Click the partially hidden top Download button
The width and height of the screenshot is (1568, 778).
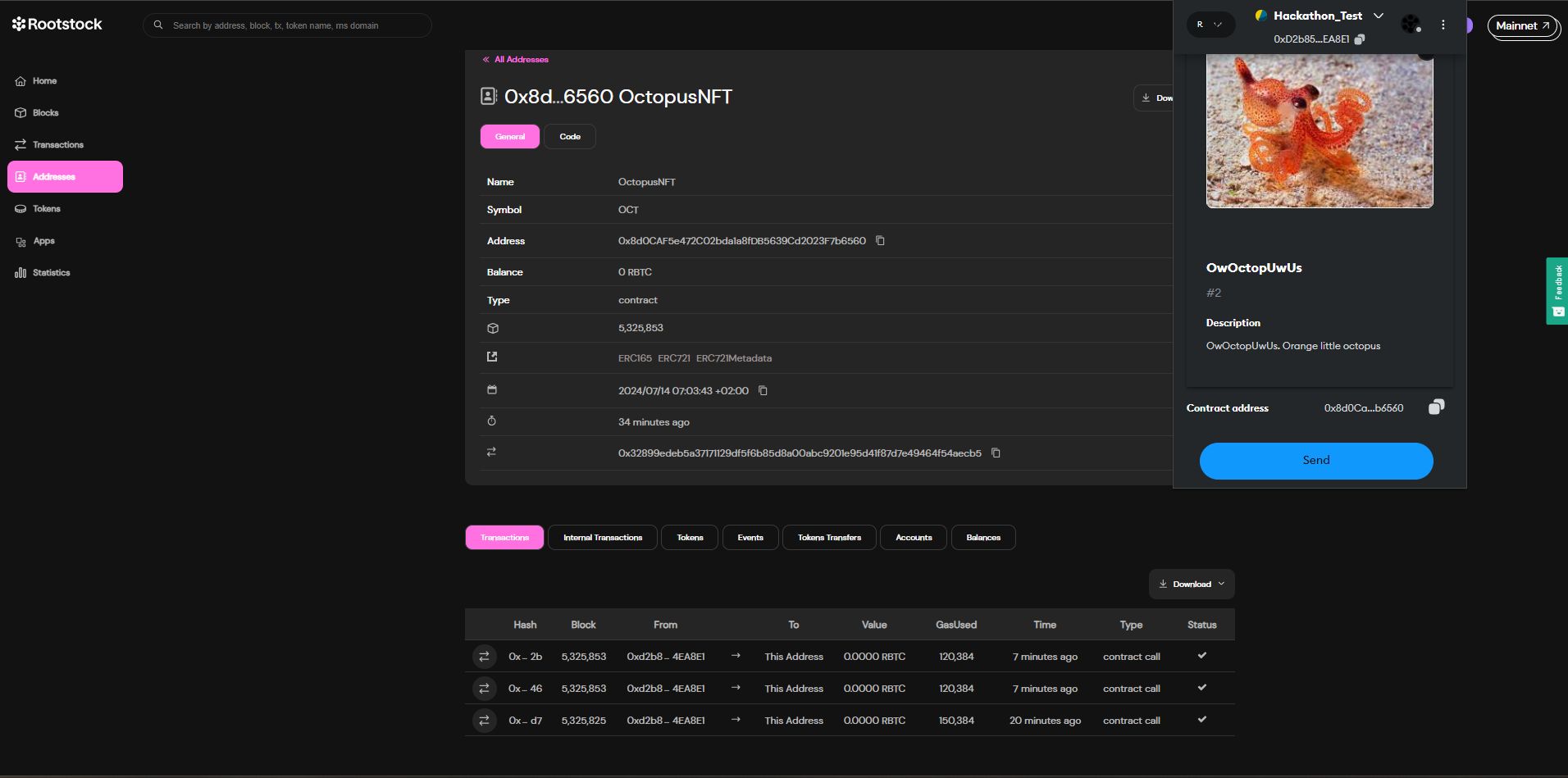point(1154,98)
